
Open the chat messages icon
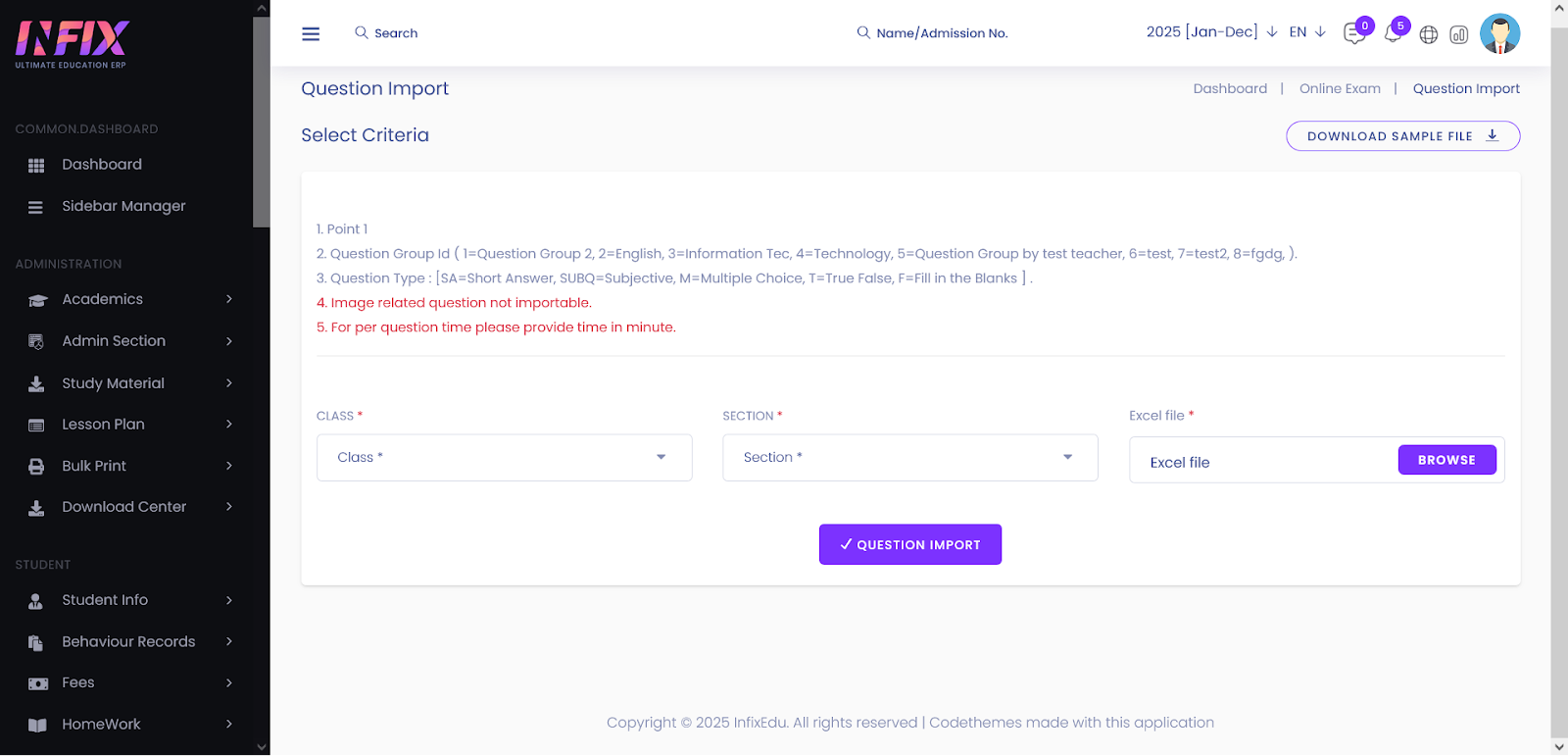tap(1354, 34)
